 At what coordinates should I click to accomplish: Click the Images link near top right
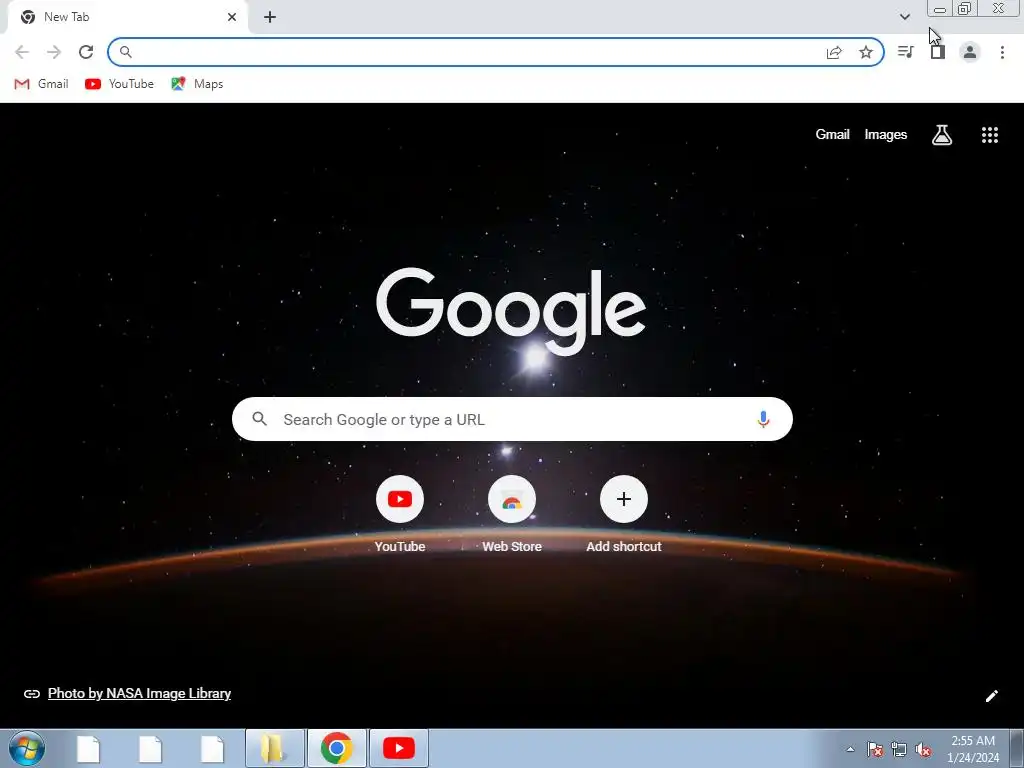click(x=886, y=135)
